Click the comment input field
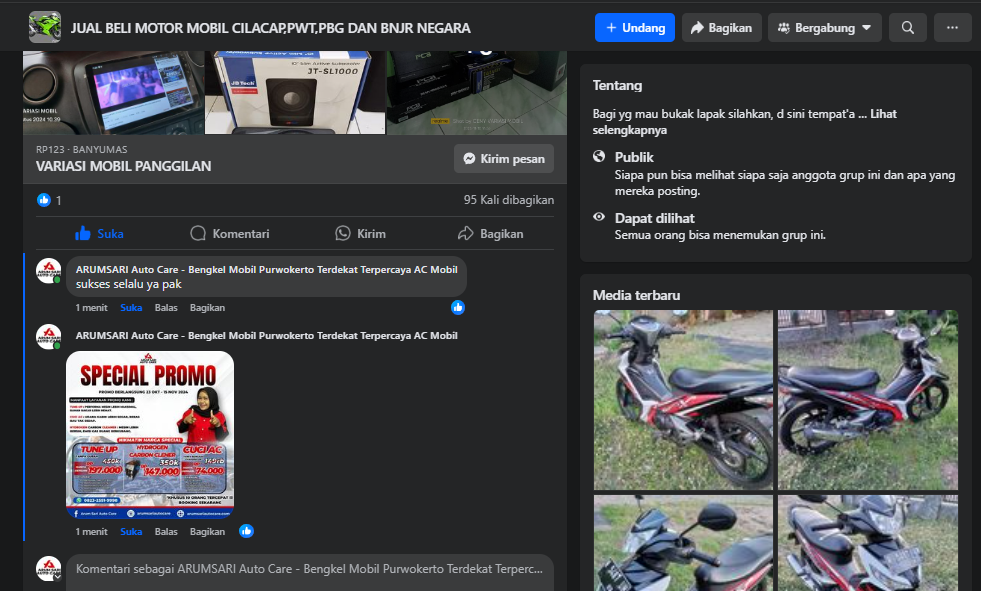This screenshot has width=981, height=591. [310, 572]
